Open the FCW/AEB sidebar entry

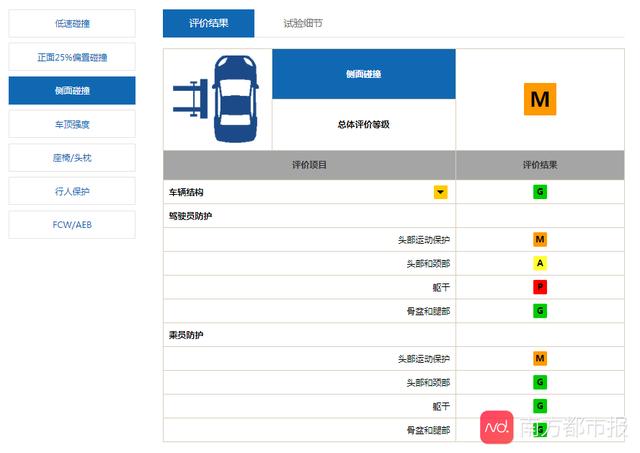pyautogui.click(x=72, y=225)
